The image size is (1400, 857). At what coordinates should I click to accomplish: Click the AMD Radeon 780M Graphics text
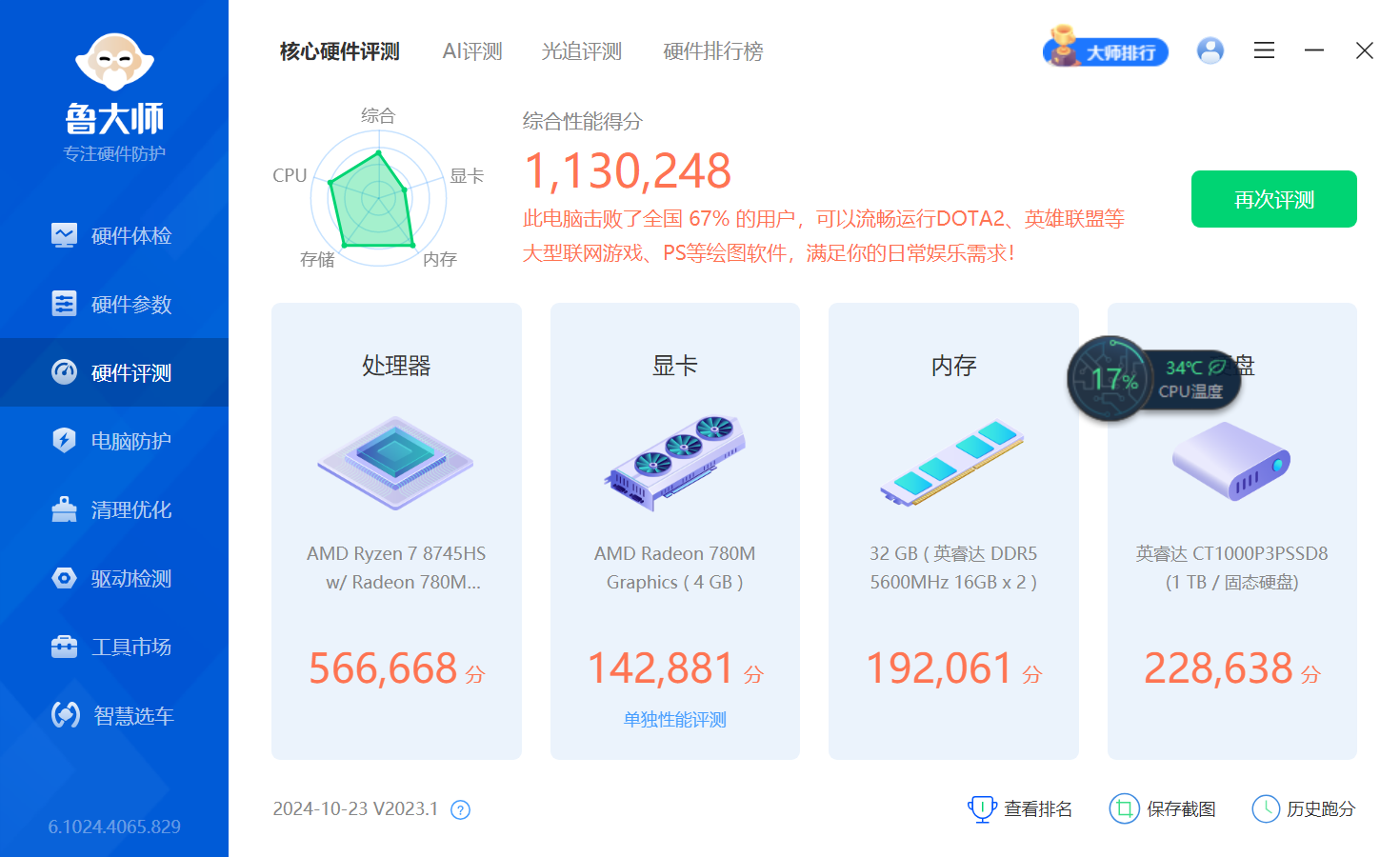pos(675,568)
